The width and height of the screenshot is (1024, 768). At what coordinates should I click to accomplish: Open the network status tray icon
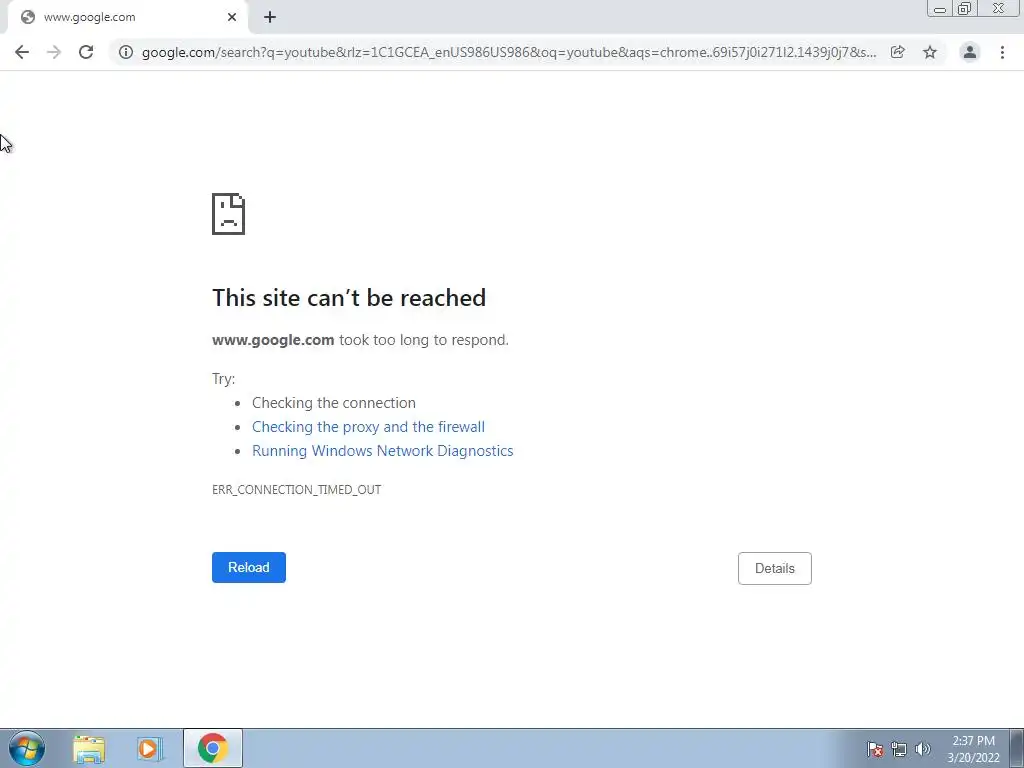point(899,749)
